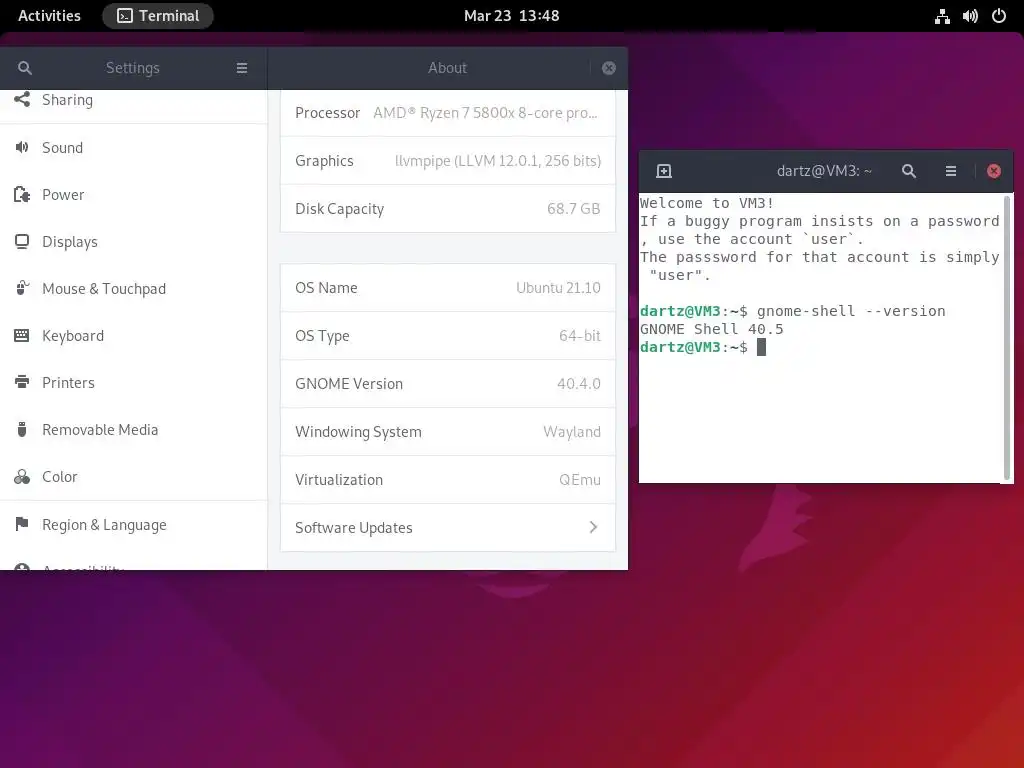Click the GNOME Version 40.4.0 value

[x=579, y=383]
